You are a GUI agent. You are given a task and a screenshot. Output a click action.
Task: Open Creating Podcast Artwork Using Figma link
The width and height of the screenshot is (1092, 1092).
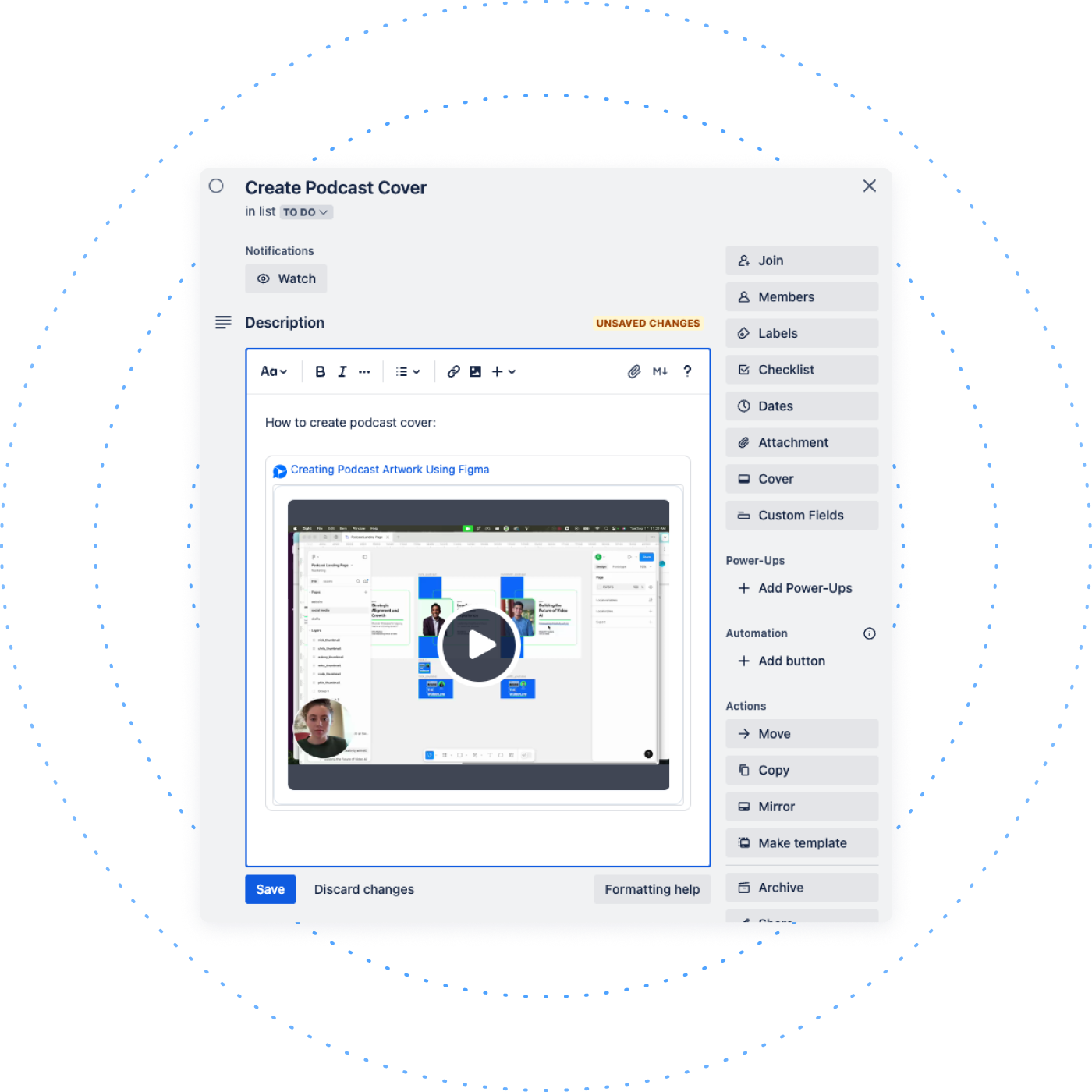[x=389, y=470]
